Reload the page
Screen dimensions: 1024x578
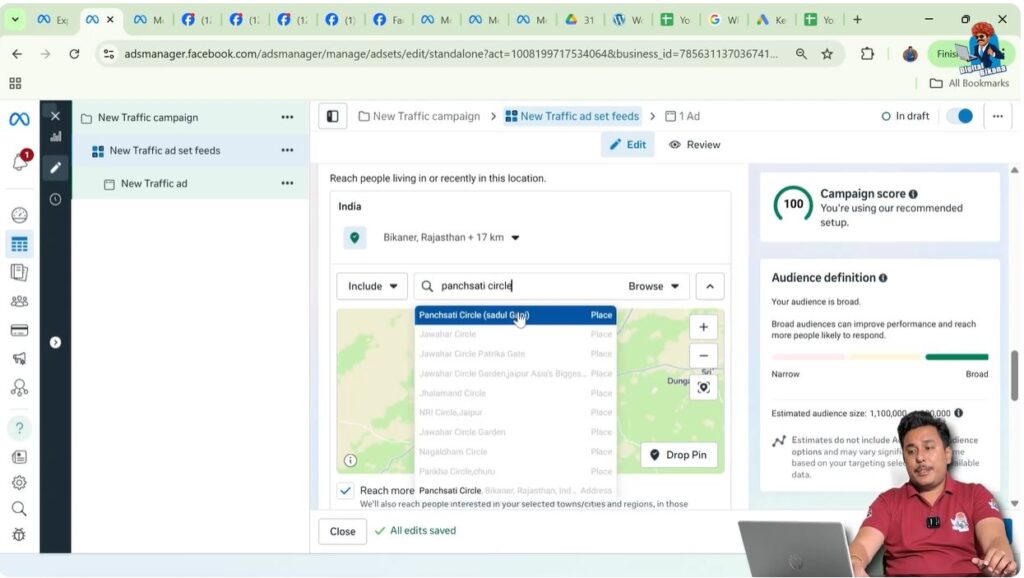tap(74, 54)
